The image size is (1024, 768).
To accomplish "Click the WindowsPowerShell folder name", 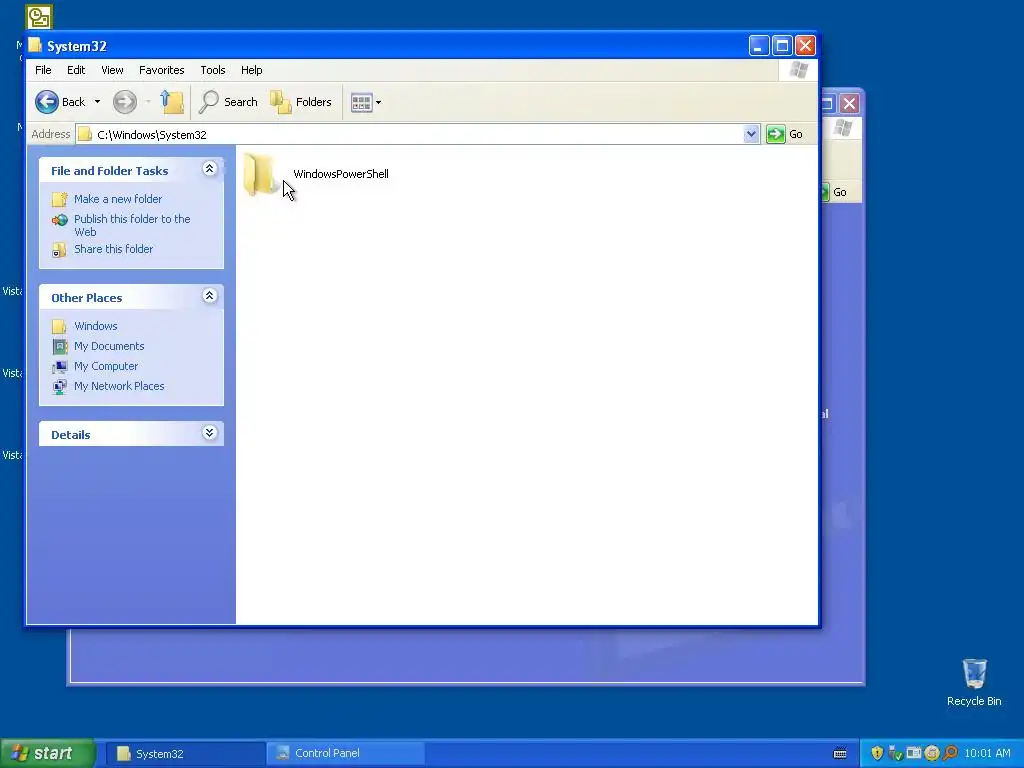I will (x=341, y=174).
